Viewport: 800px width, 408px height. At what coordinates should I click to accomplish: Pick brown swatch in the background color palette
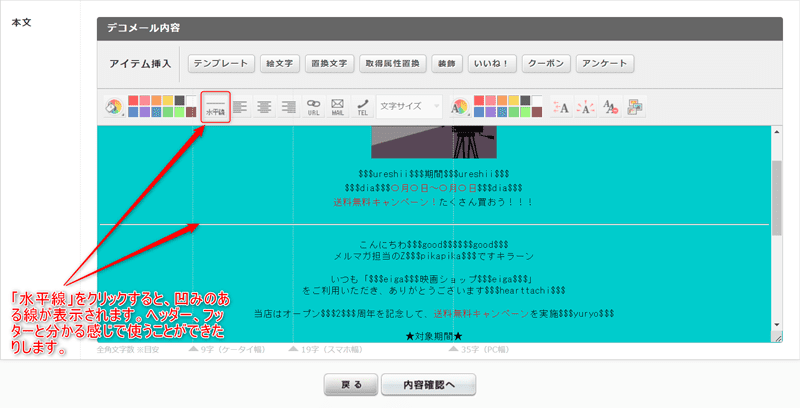[191, 112]
